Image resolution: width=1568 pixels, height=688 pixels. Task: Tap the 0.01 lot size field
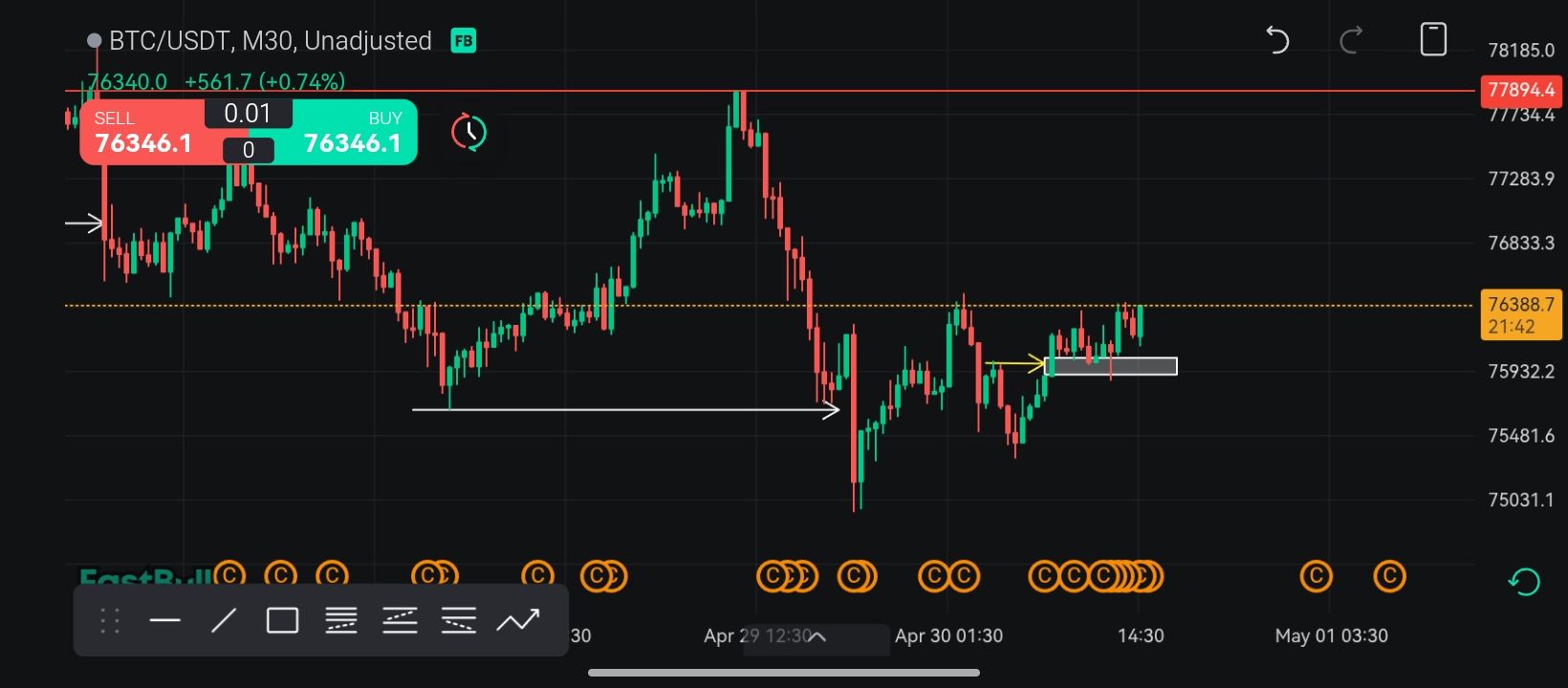click(248, 114)
